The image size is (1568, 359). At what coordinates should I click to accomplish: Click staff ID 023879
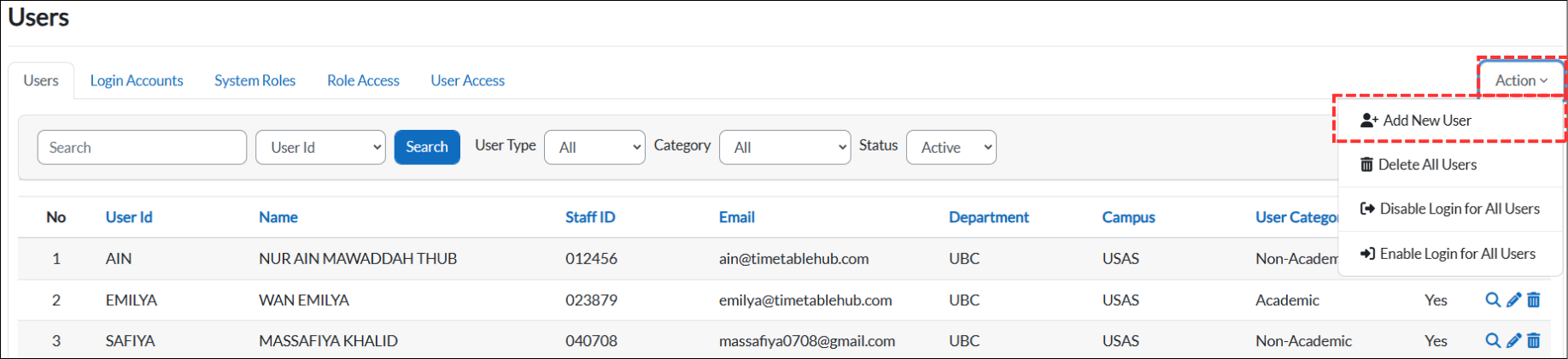click(591, 300)
